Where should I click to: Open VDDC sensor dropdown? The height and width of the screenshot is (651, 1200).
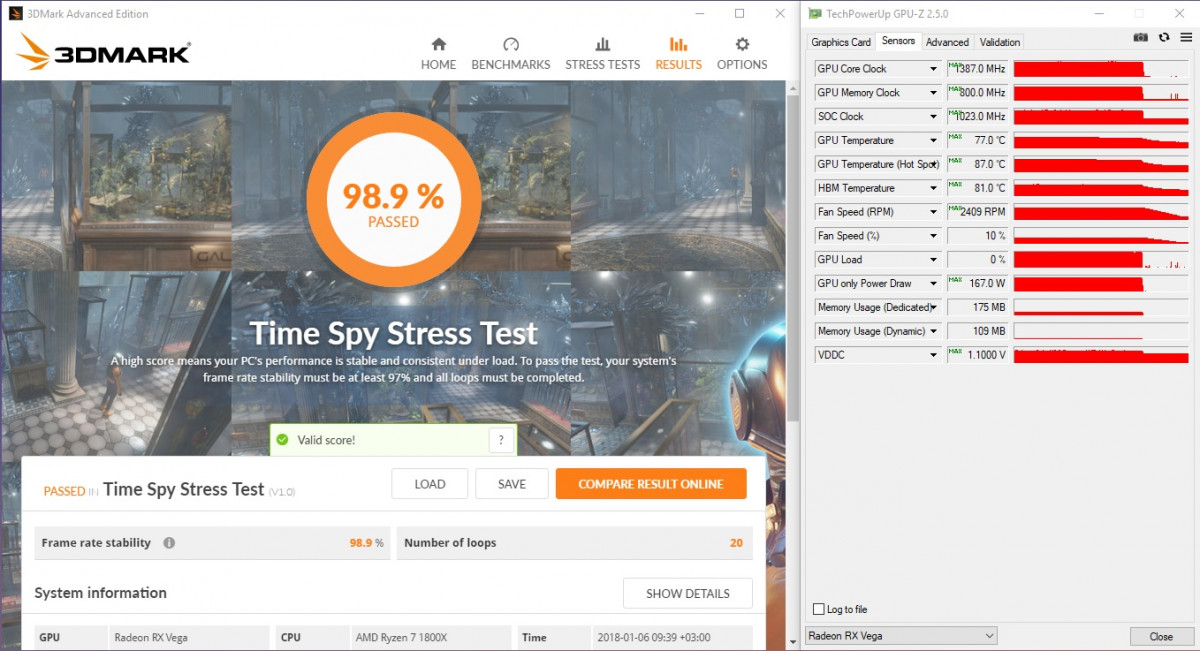(x=934, y=355)
